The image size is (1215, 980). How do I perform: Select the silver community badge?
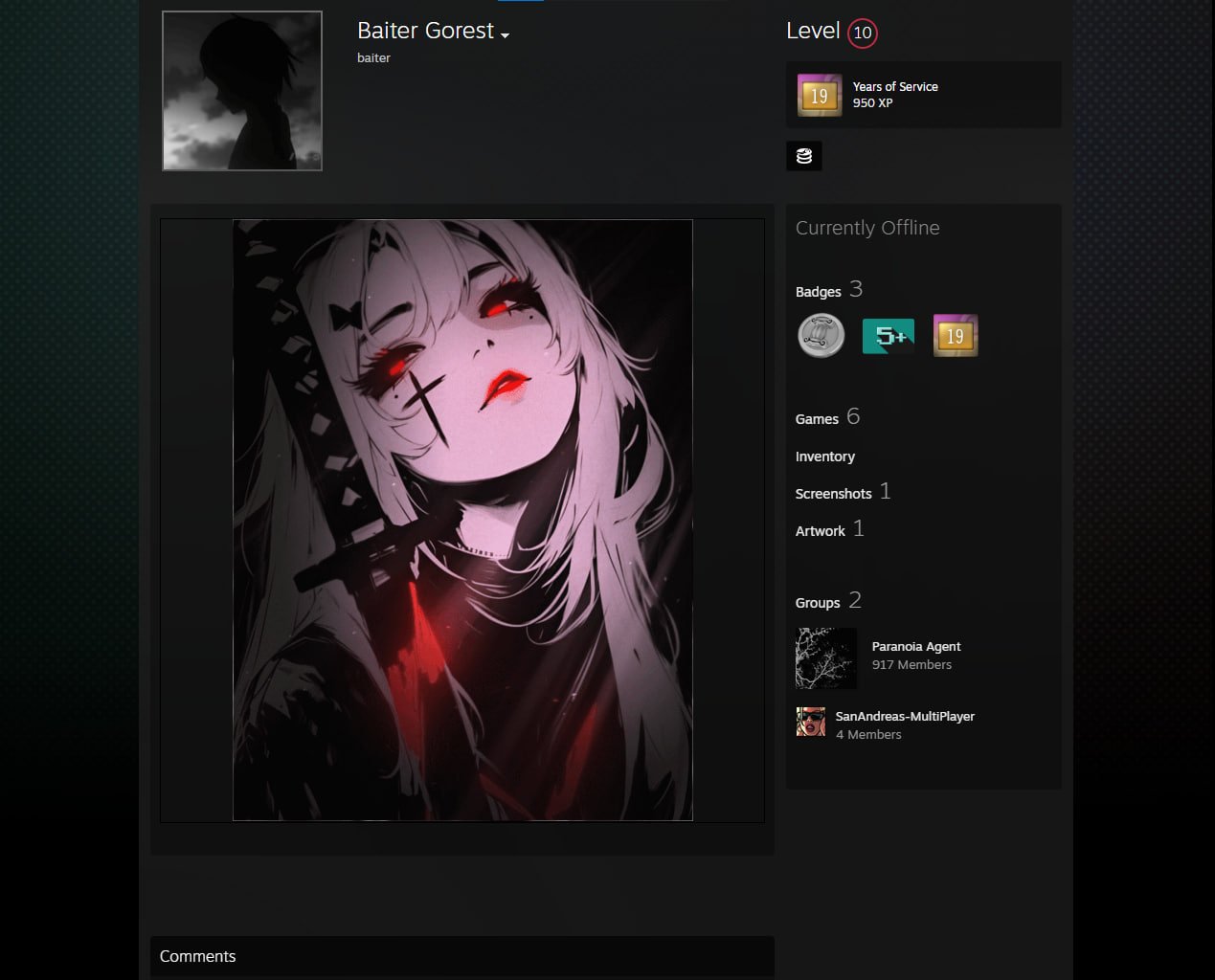821,336
